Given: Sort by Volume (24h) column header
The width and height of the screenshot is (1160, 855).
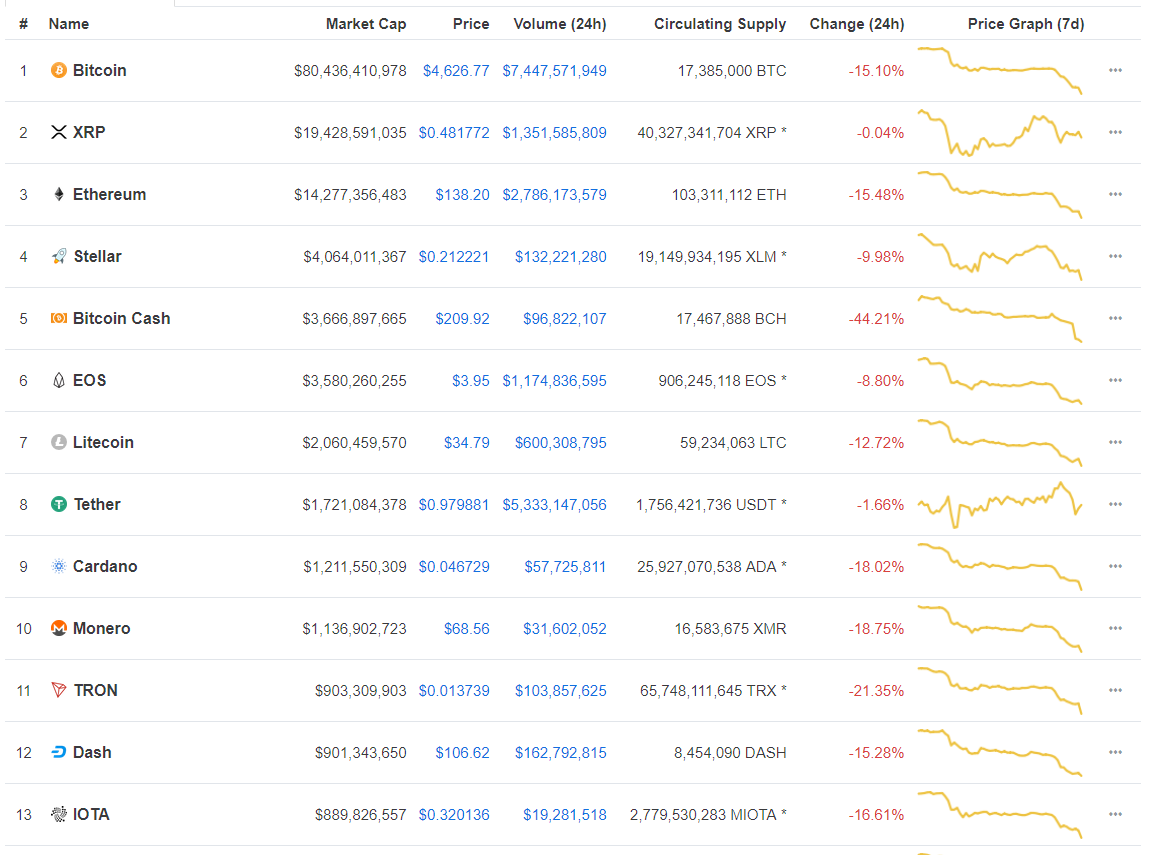Looking at the screenshot, I should [x=559, y=24].
